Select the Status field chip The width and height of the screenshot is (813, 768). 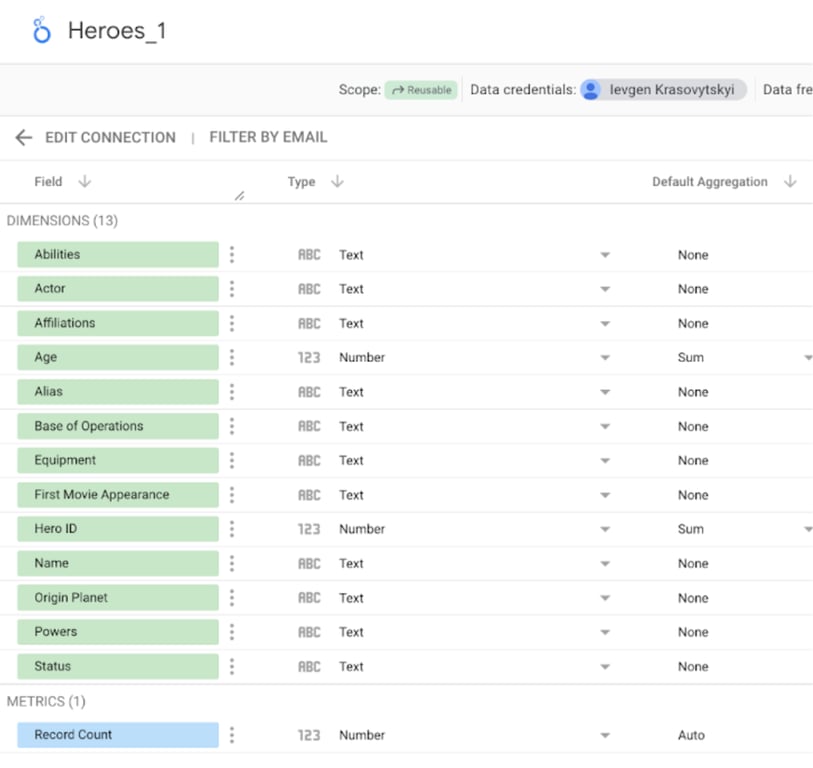point(118,666)
